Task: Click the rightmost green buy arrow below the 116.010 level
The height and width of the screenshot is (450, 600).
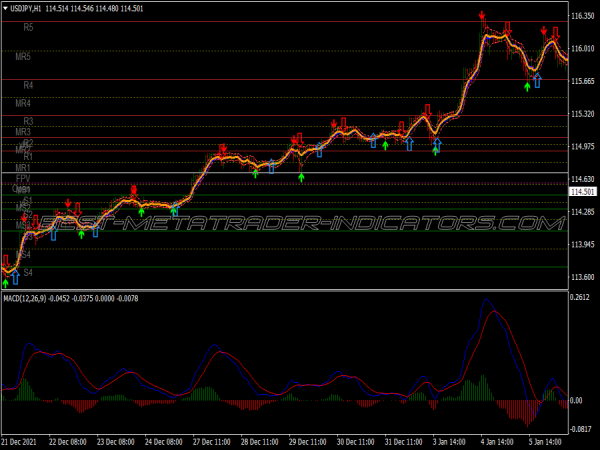Action: coord(527,86)
